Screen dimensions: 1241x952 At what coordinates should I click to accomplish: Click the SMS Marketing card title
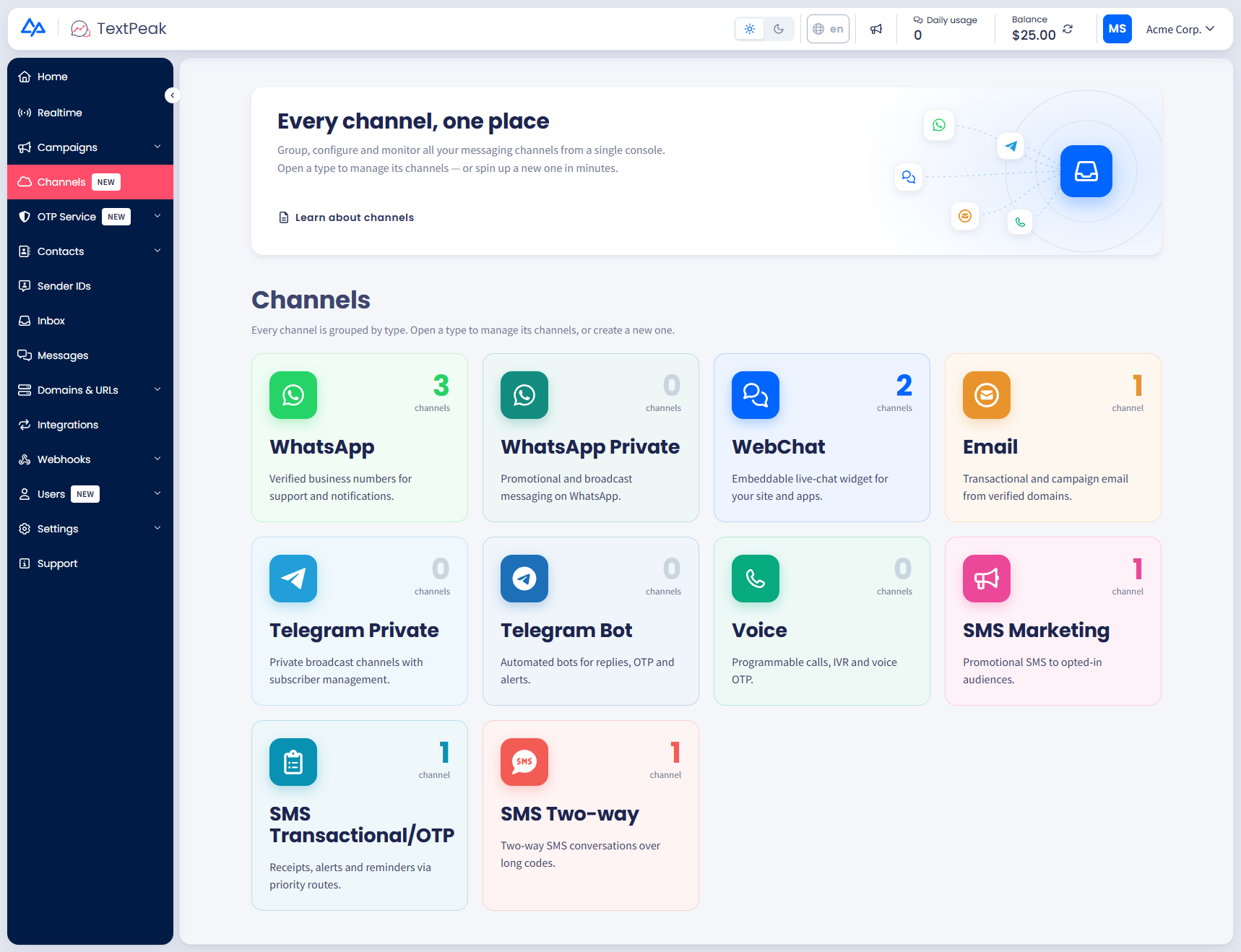1036,631
